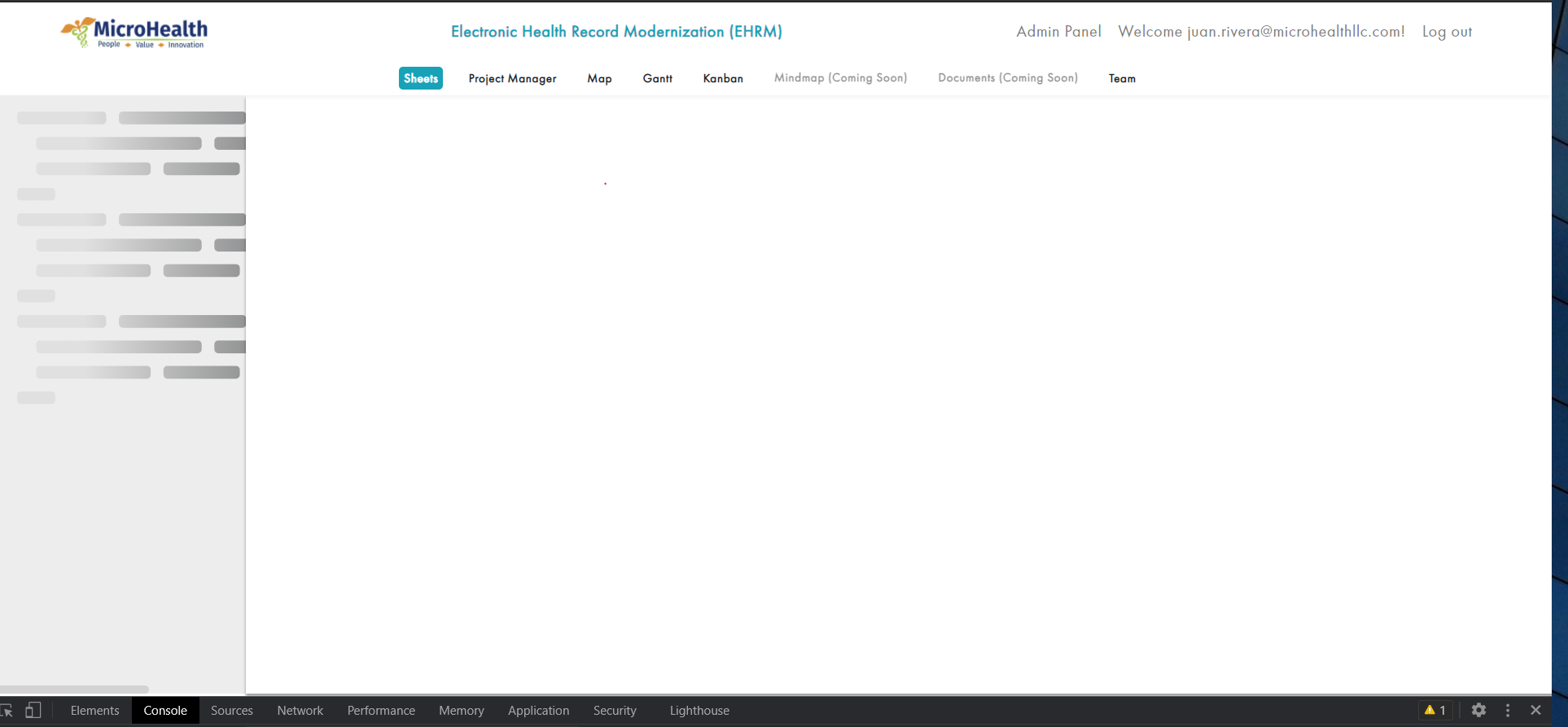The width and height of the screenshot is (1568, 727).
Task: Open the Elements tab in DevTools
Action: pyautogui.click(x=94, y=711)
